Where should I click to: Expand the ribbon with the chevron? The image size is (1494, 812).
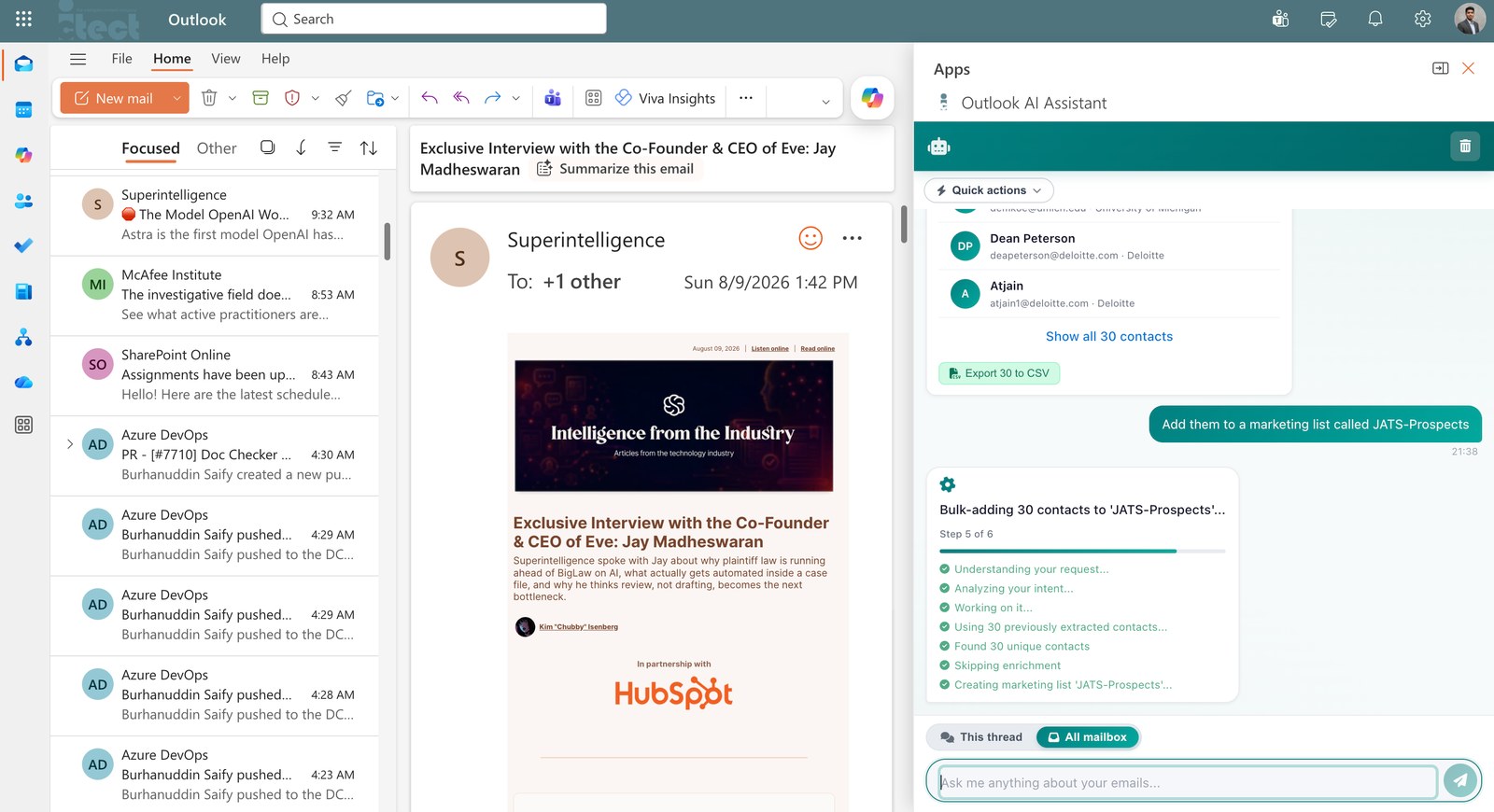(825, 102)
